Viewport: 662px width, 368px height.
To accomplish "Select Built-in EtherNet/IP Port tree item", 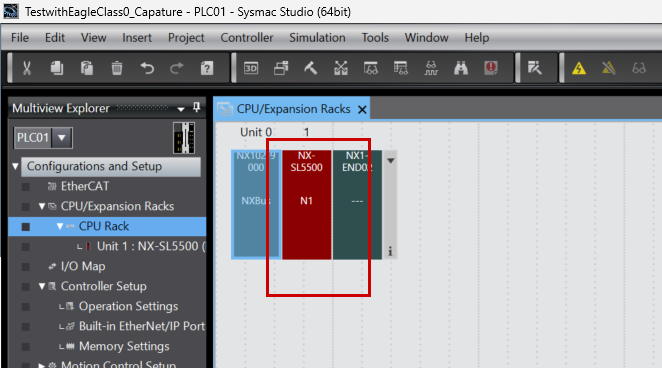I will point(142,326).
